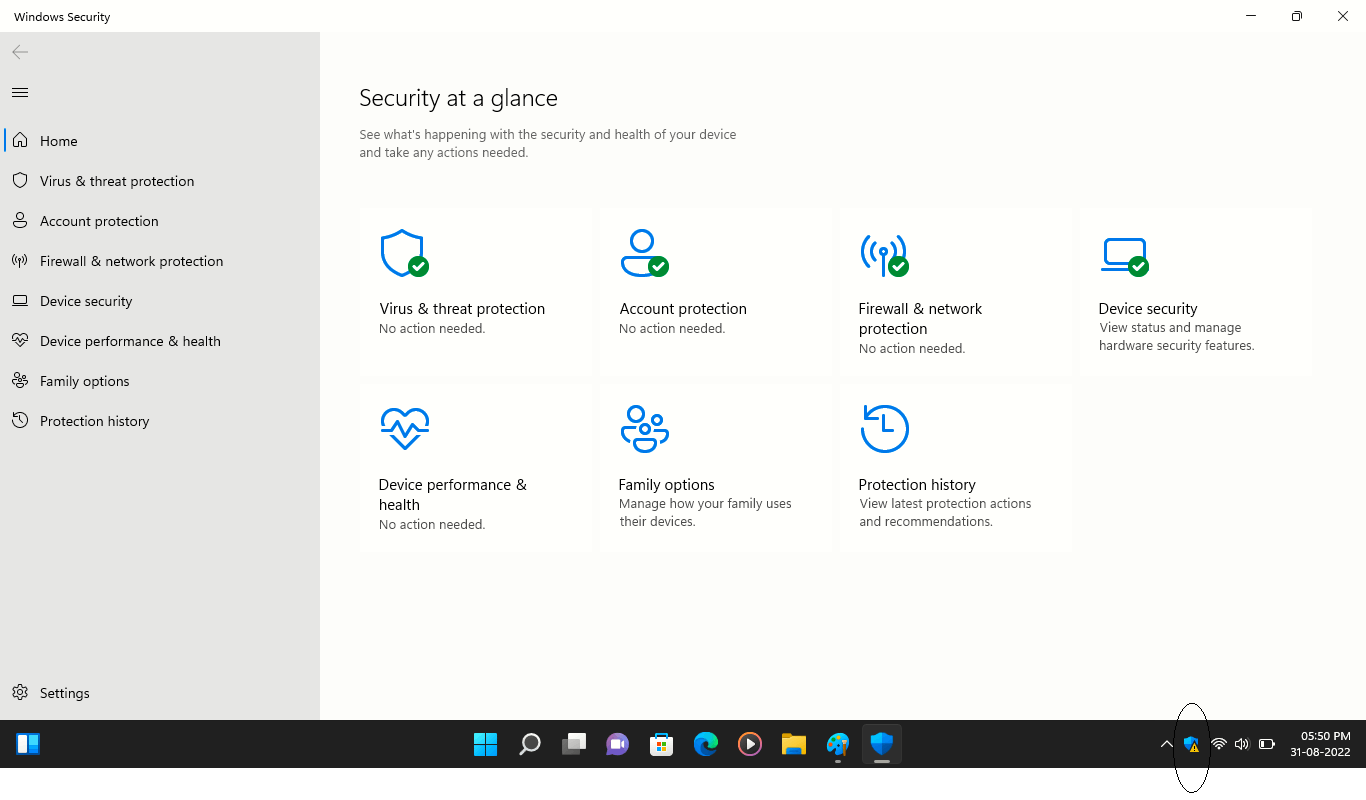This screenshot has height=800, width=1366.
Task: Open Family options people tile icon
Action: [x=644, y=429]
